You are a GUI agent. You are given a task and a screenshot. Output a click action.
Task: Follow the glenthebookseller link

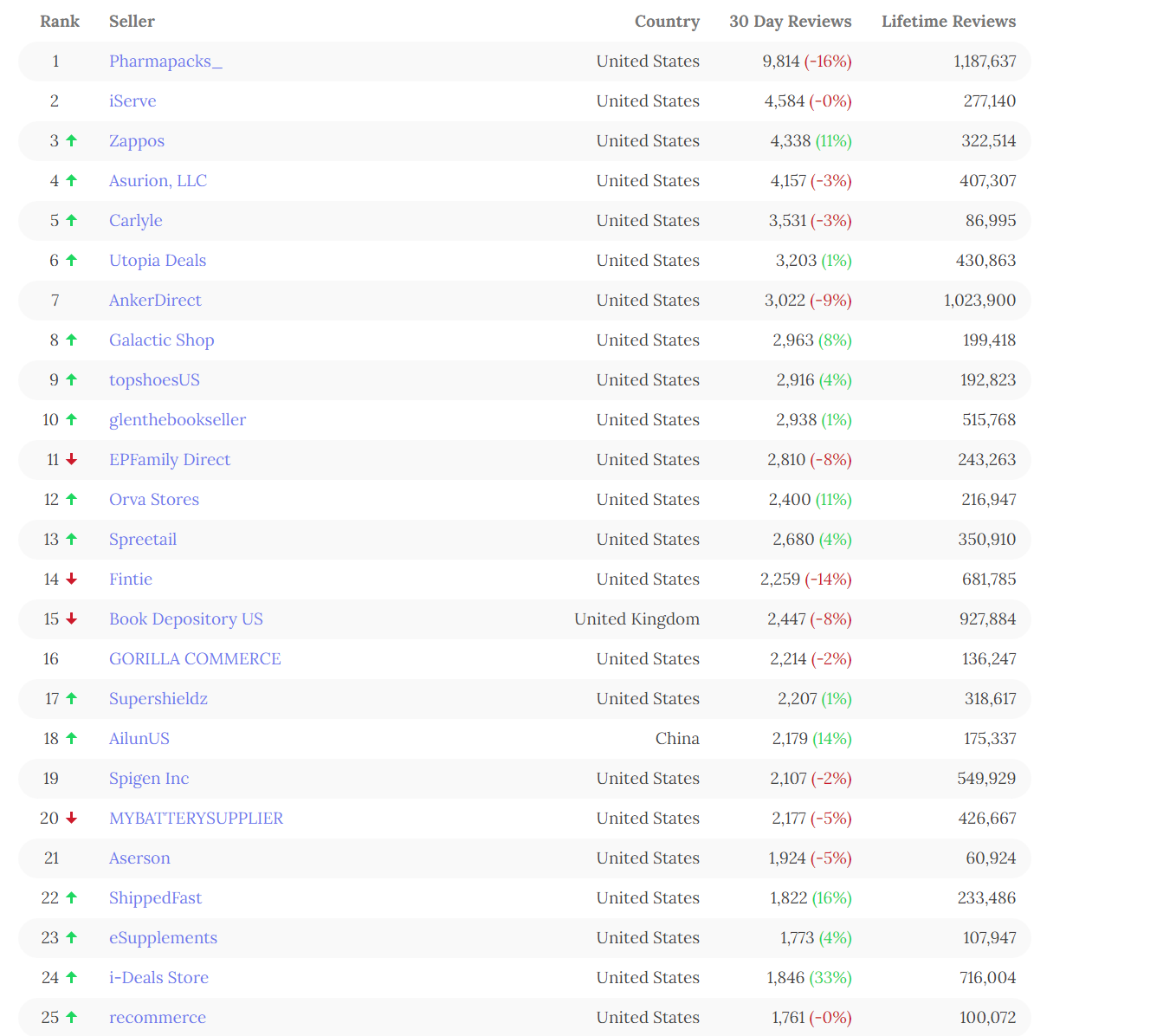(x=178, y=420)
